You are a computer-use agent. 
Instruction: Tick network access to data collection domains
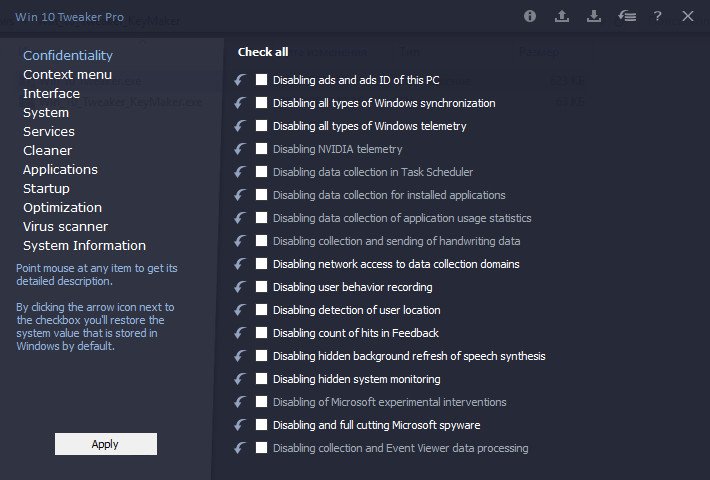click(261, 264)
